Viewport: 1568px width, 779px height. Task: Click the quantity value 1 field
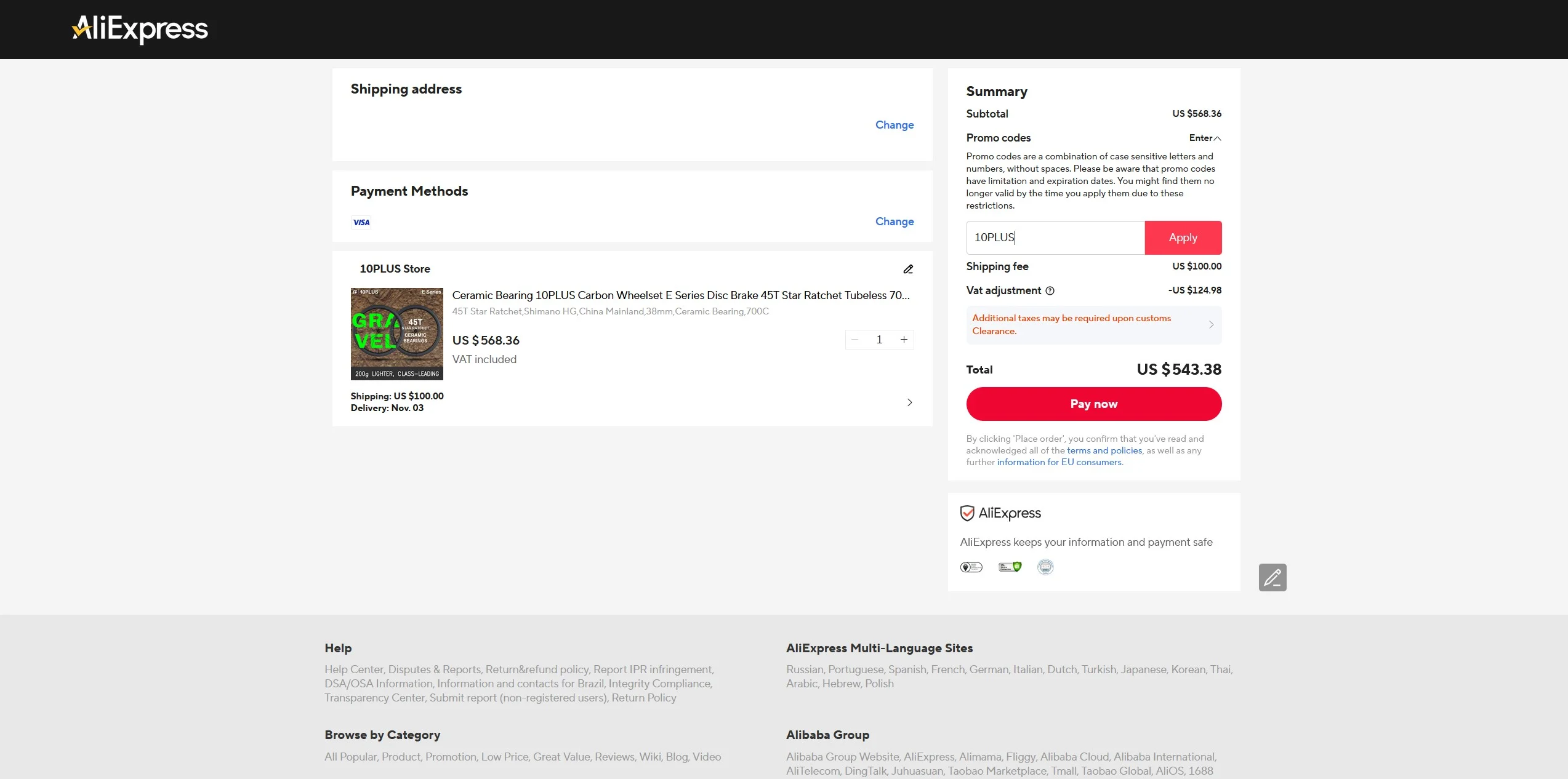(x=879, y=340)
